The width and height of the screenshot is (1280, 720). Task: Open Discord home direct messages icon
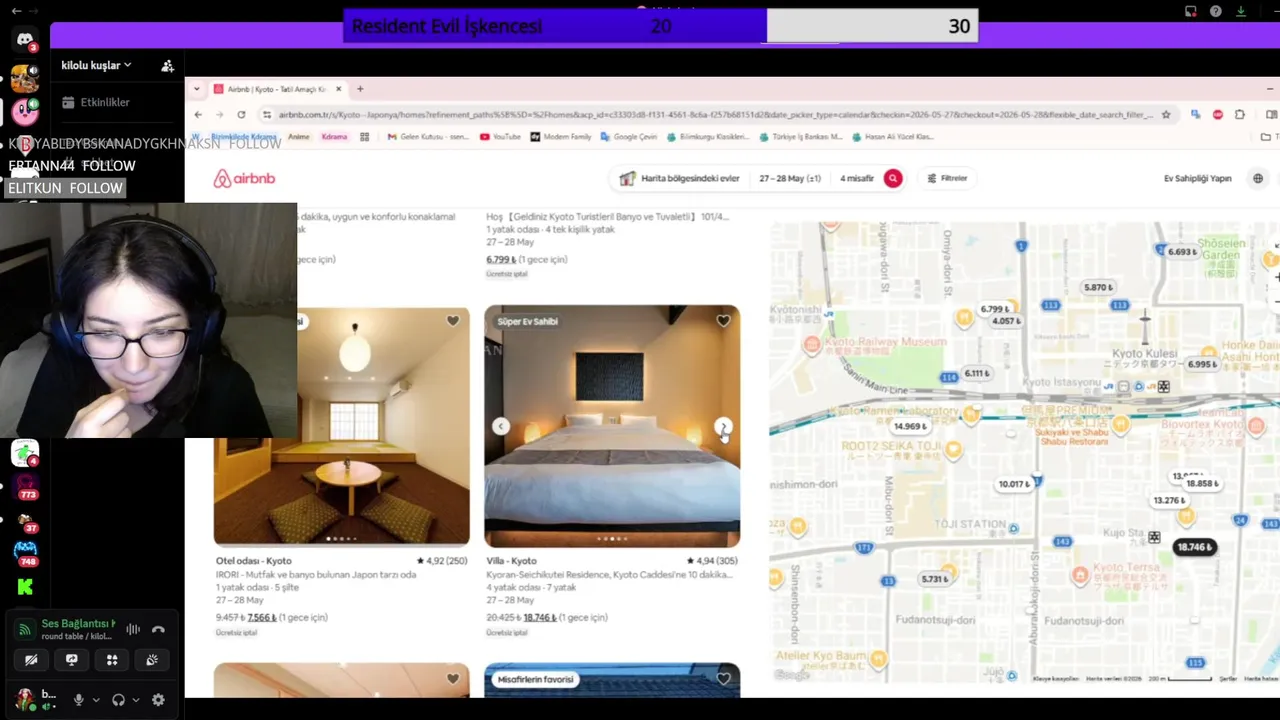pyautogui.click(x=25, y=40)
